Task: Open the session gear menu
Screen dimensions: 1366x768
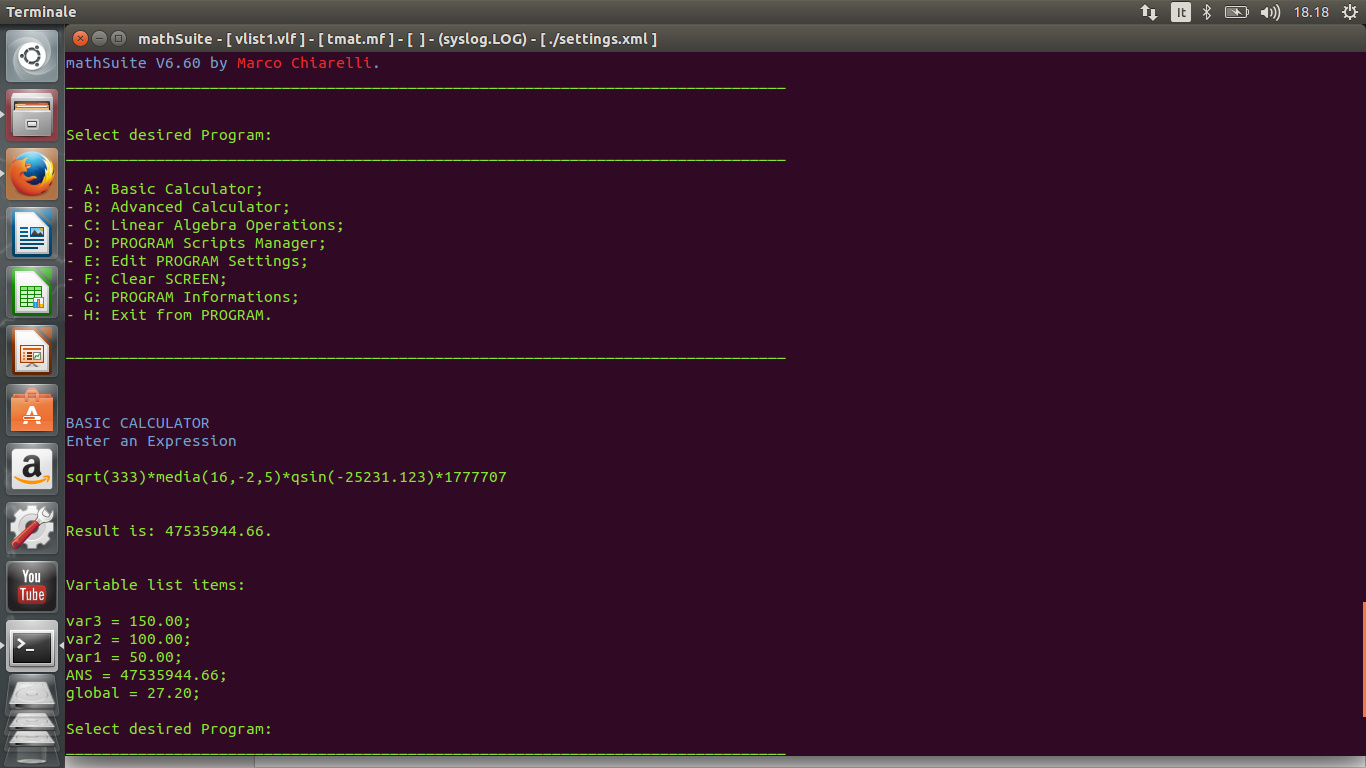Action: [1349, 12]
